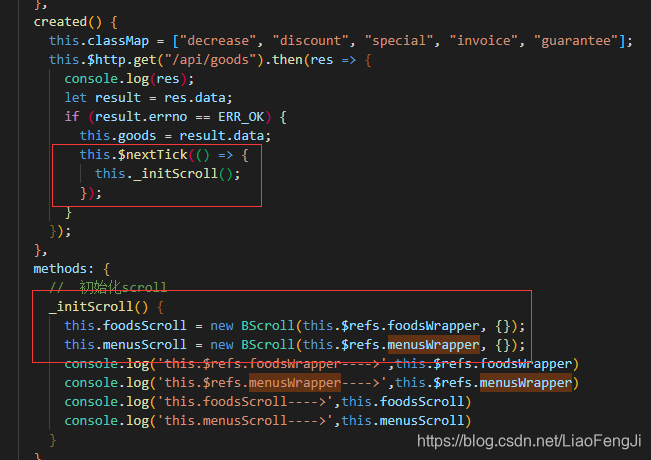
Task: Click the this._initScroll() call inside nextTick
Action: 167,174
